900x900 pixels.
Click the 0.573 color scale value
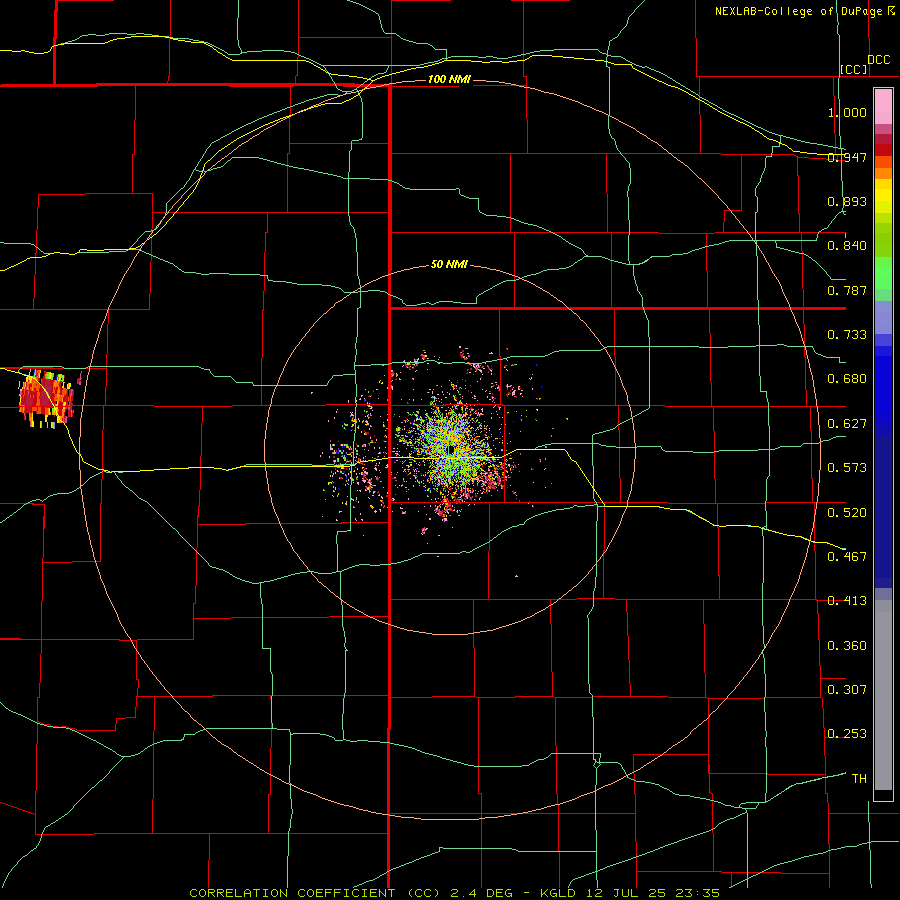847,468
